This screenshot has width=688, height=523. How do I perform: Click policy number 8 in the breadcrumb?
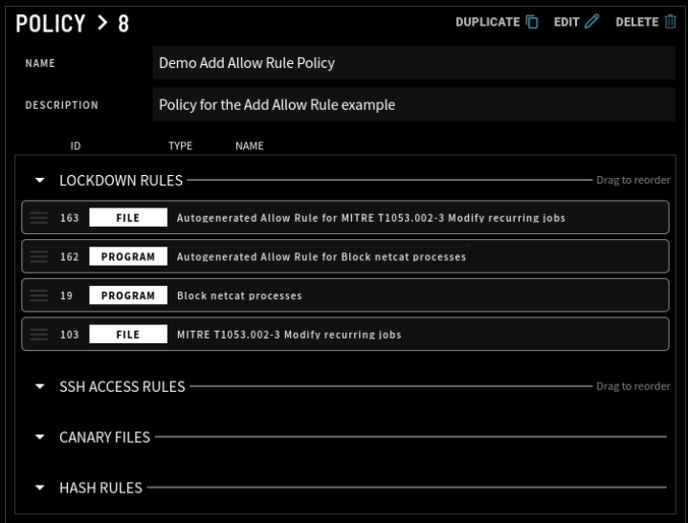[x=123, y=23]
